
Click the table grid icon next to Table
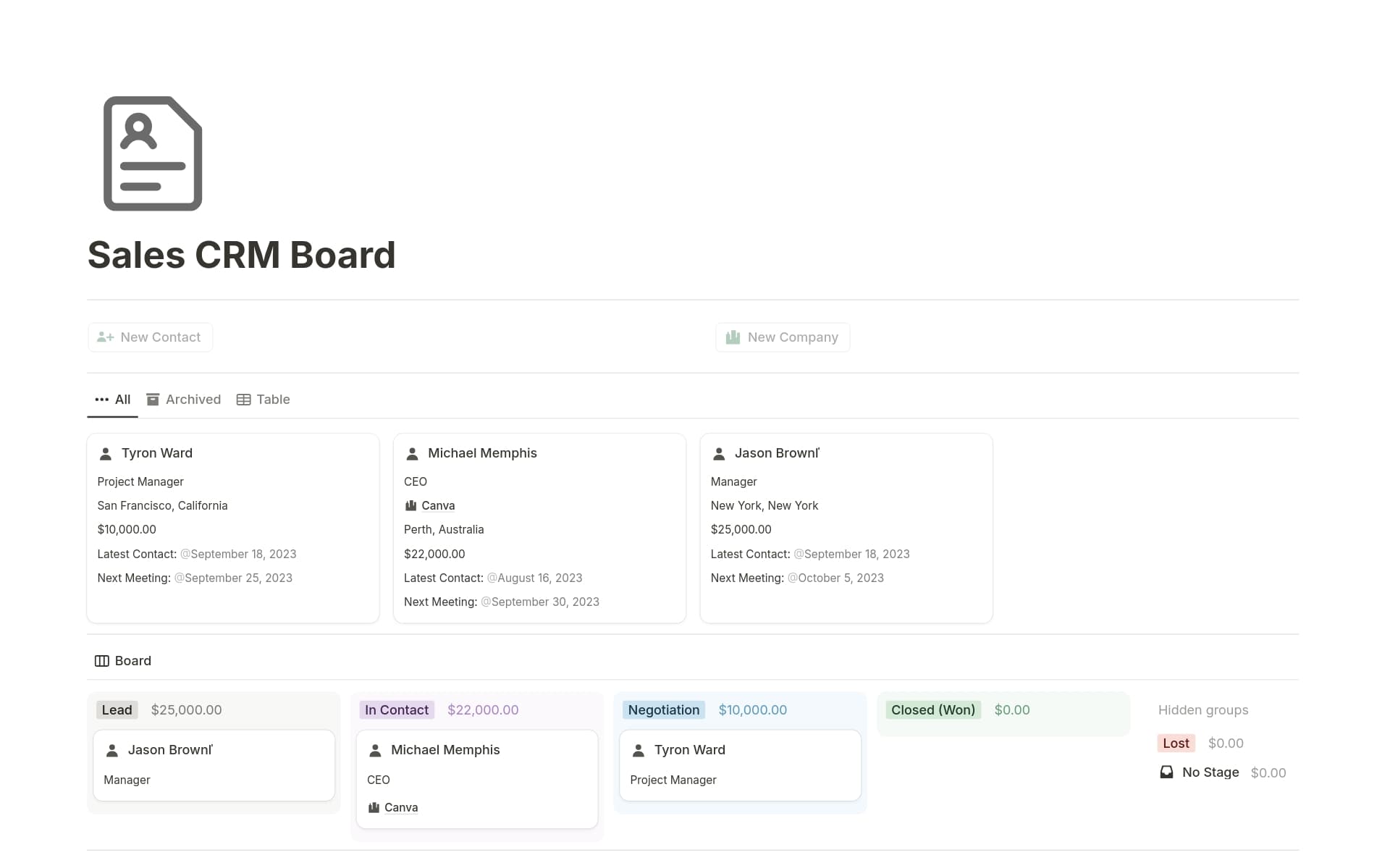(243, 399)
